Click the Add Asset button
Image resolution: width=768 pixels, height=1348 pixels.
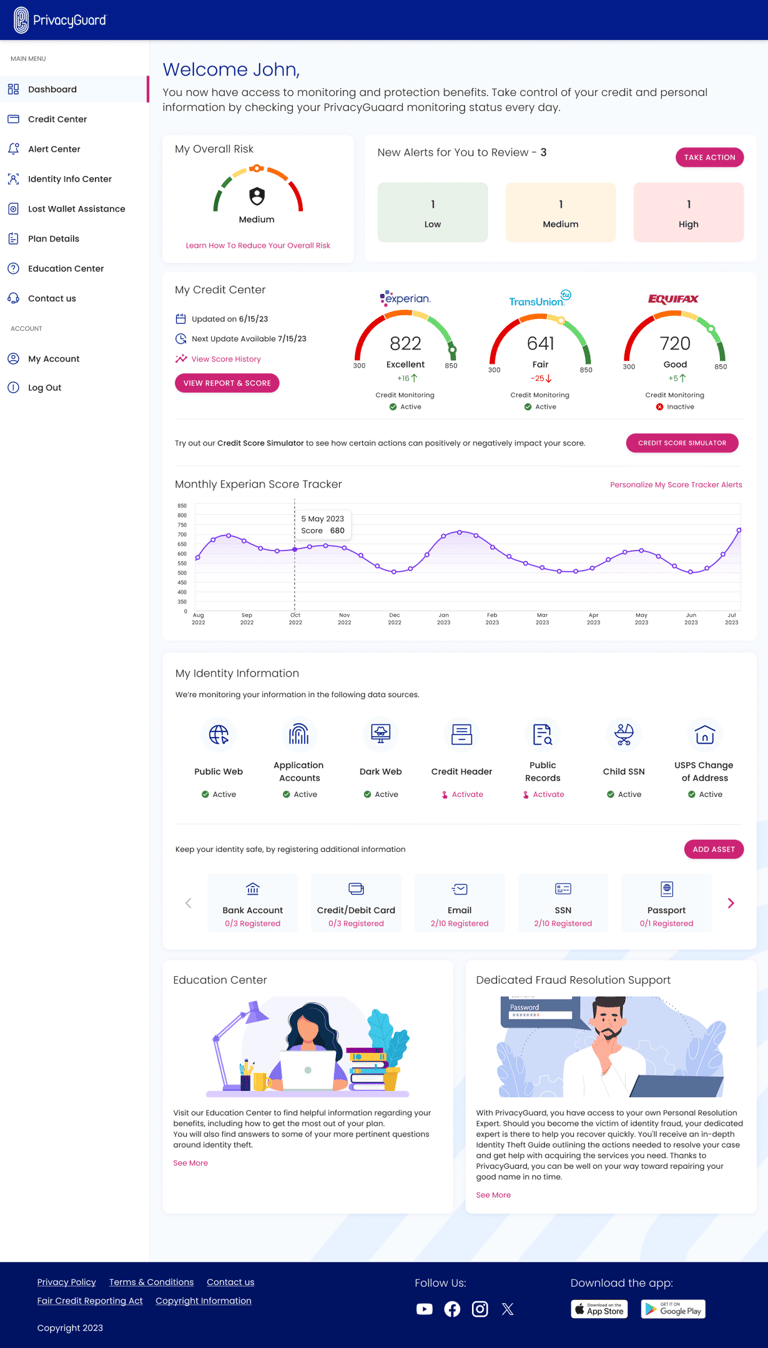point(714,849)
